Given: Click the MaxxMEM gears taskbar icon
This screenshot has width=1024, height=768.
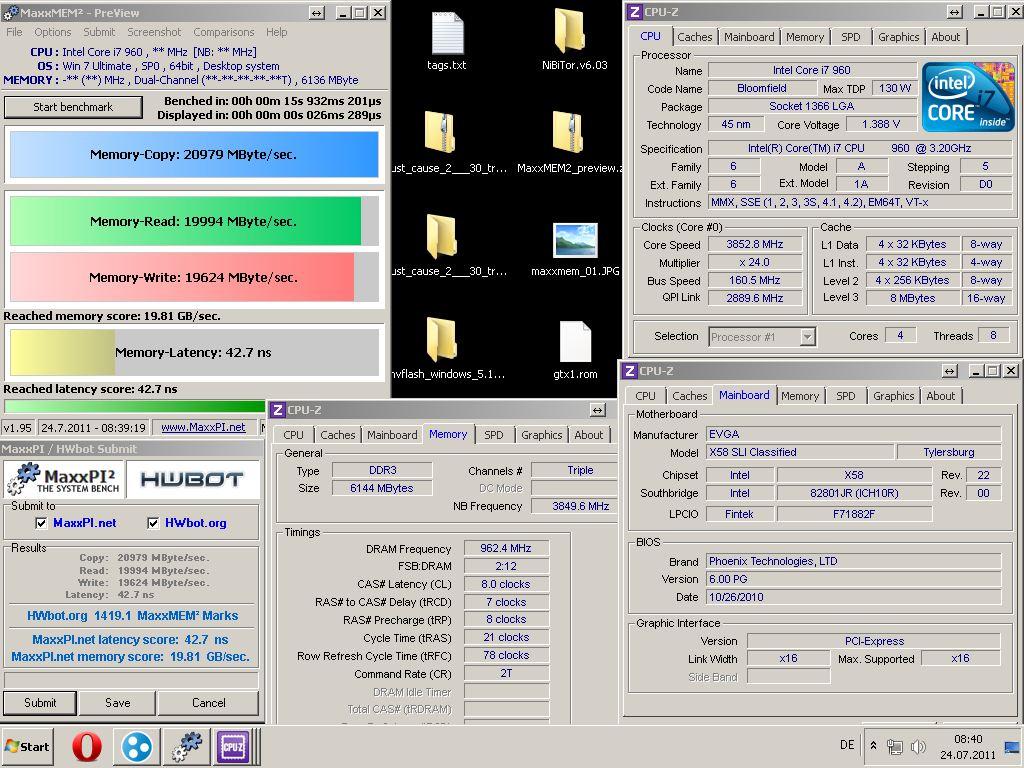Looking at the screenshot, I should (x=186, y=746).
